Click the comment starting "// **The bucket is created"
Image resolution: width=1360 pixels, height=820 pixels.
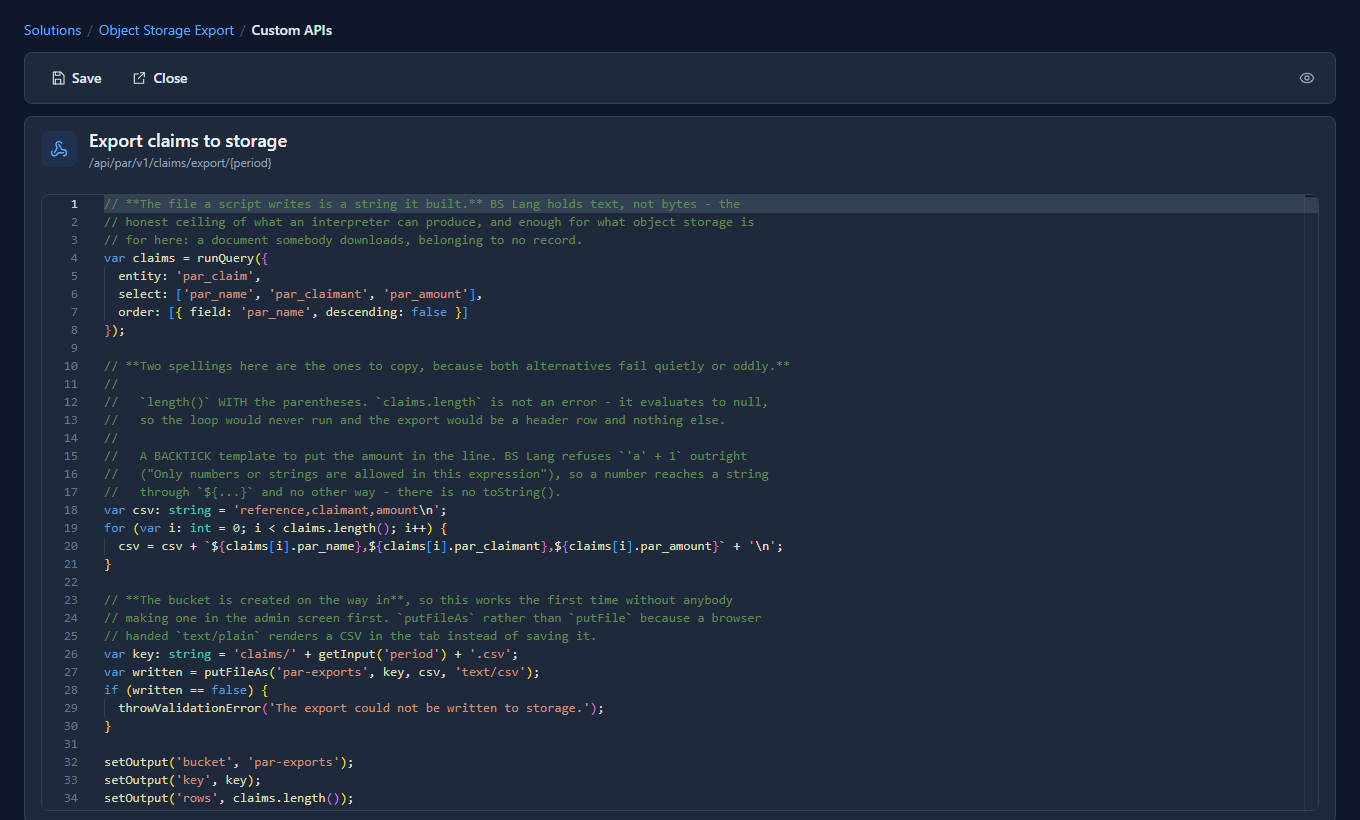418,600
